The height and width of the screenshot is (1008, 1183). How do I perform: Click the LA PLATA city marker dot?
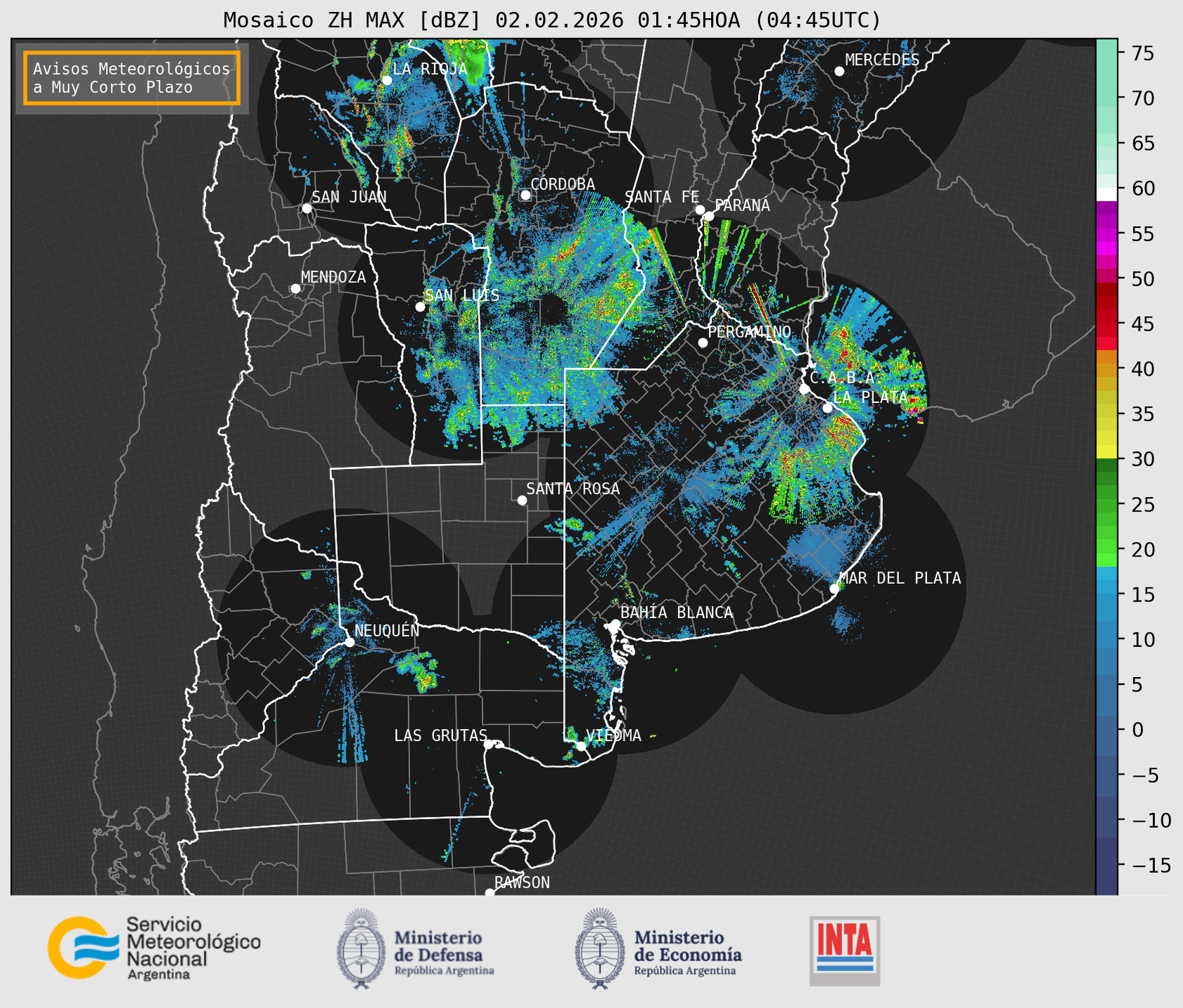(x=827, y=408)
